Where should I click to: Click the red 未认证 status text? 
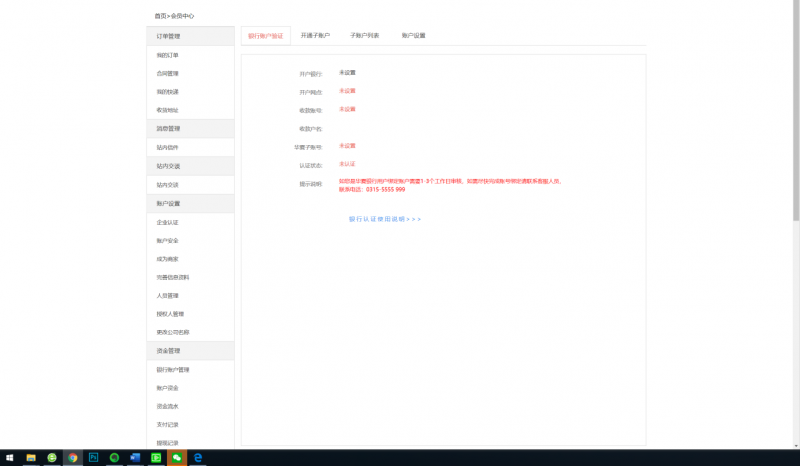[347, 164]
